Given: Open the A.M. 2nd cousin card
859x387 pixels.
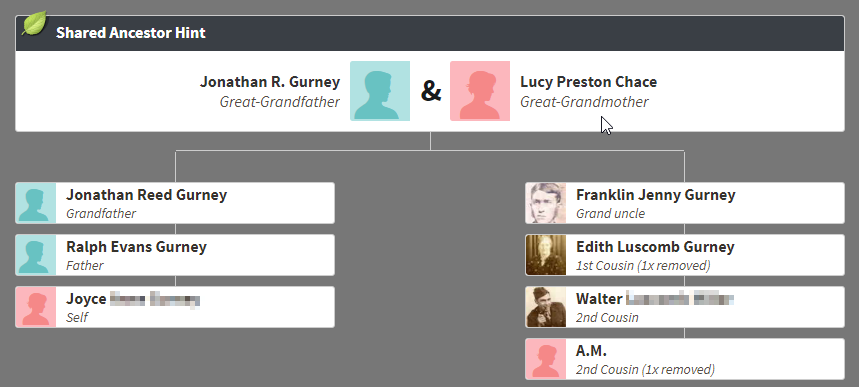Looking at the screenshot, I should tap(685, 359).
